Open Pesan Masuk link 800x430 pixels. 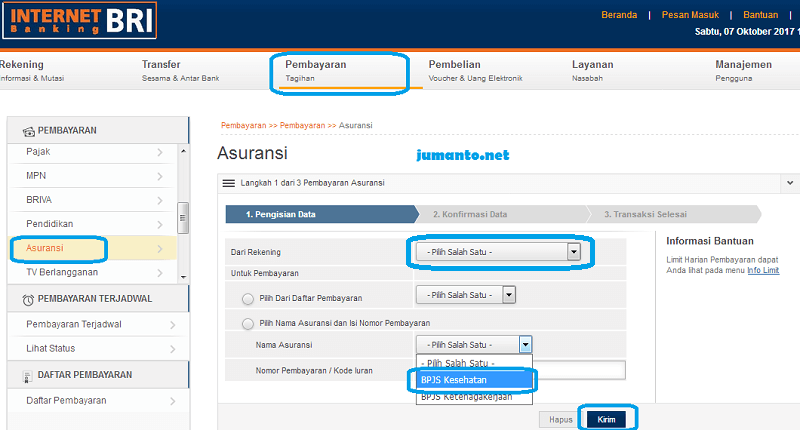pyautogui.click(x=690, y=15)
